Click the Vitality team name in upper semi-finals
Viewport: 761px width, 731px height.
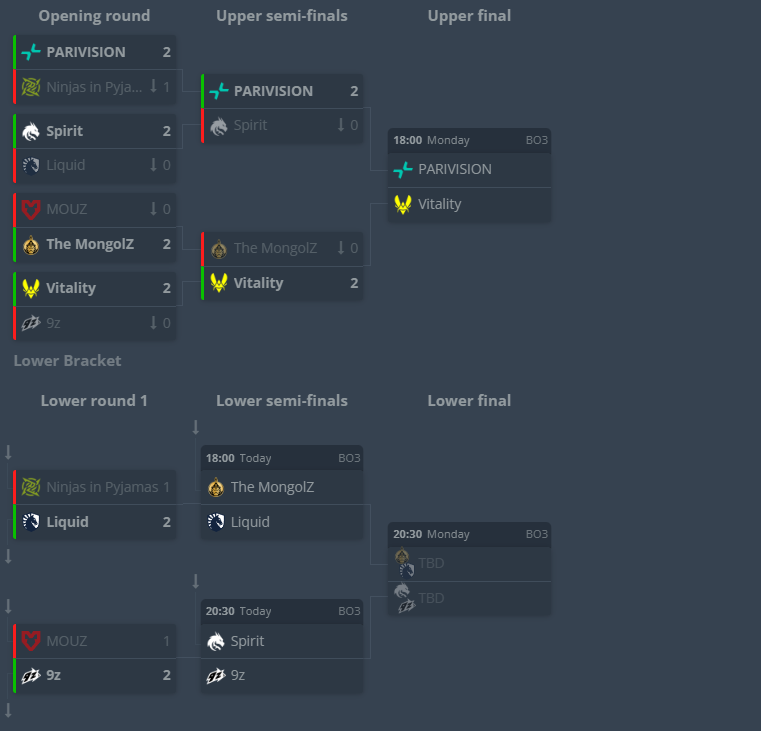point(258,283)
